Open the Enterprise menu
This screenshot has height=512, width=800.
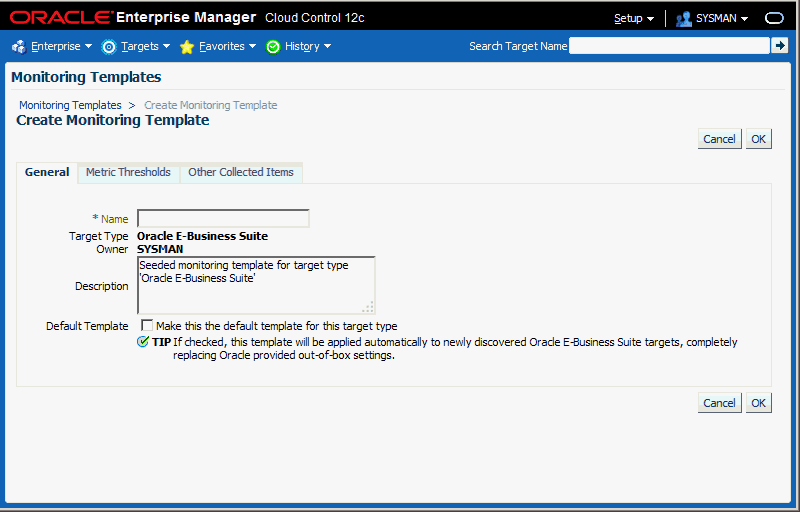point(61,46)
